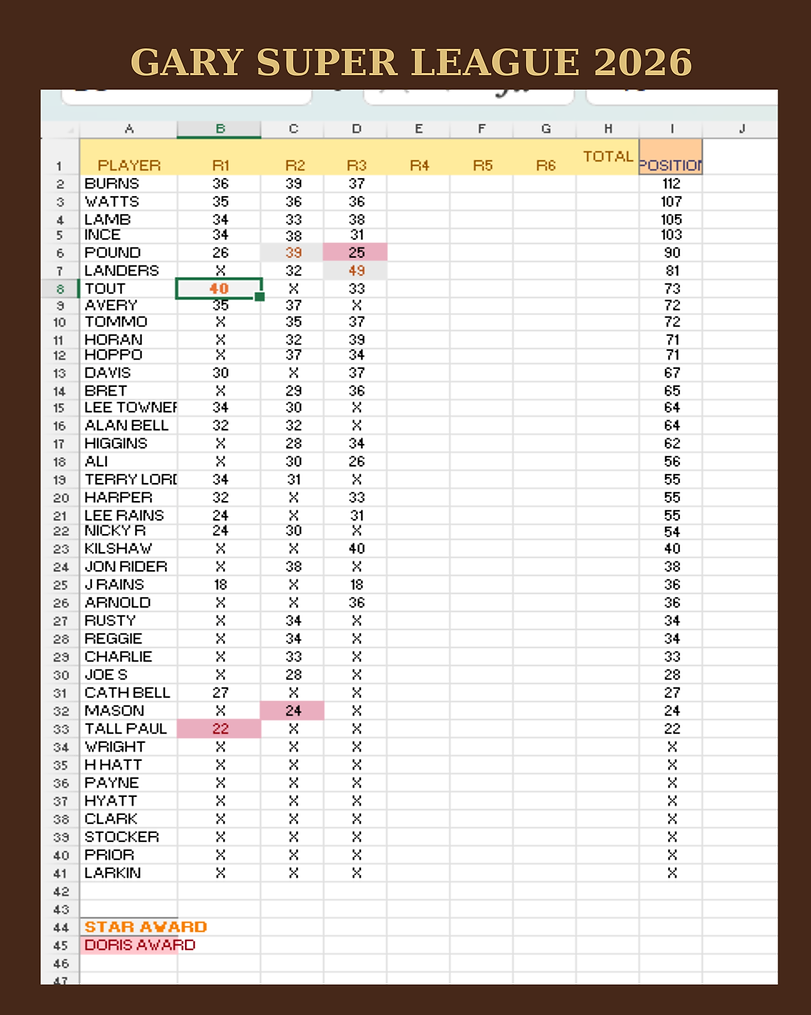Viewport: 811px width, 1015px height.
Task: Click the R1 header cell
Action: 219,157
